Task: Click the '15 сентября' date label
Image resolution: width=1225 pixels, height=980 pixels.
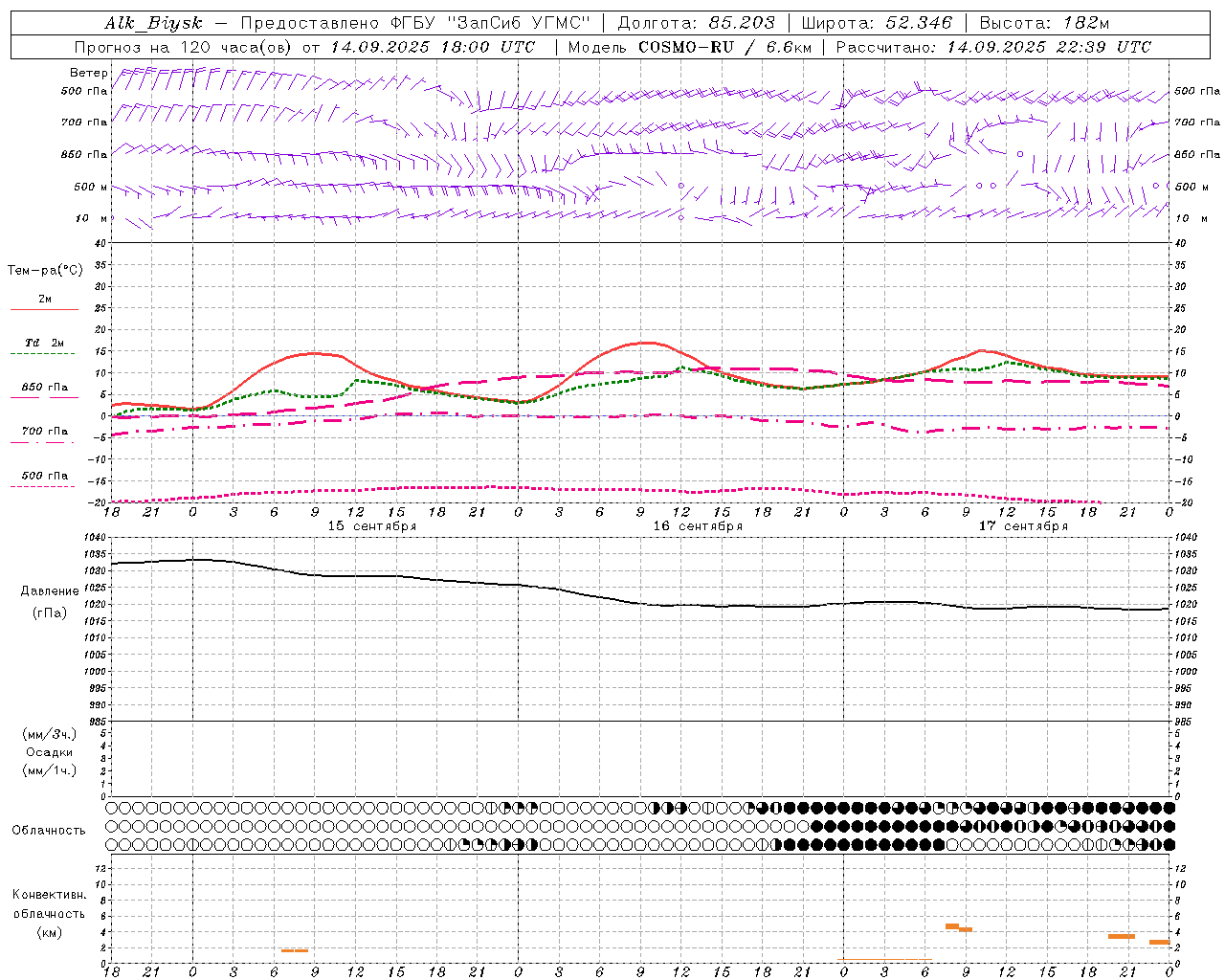Action: [x=372, y=526]
